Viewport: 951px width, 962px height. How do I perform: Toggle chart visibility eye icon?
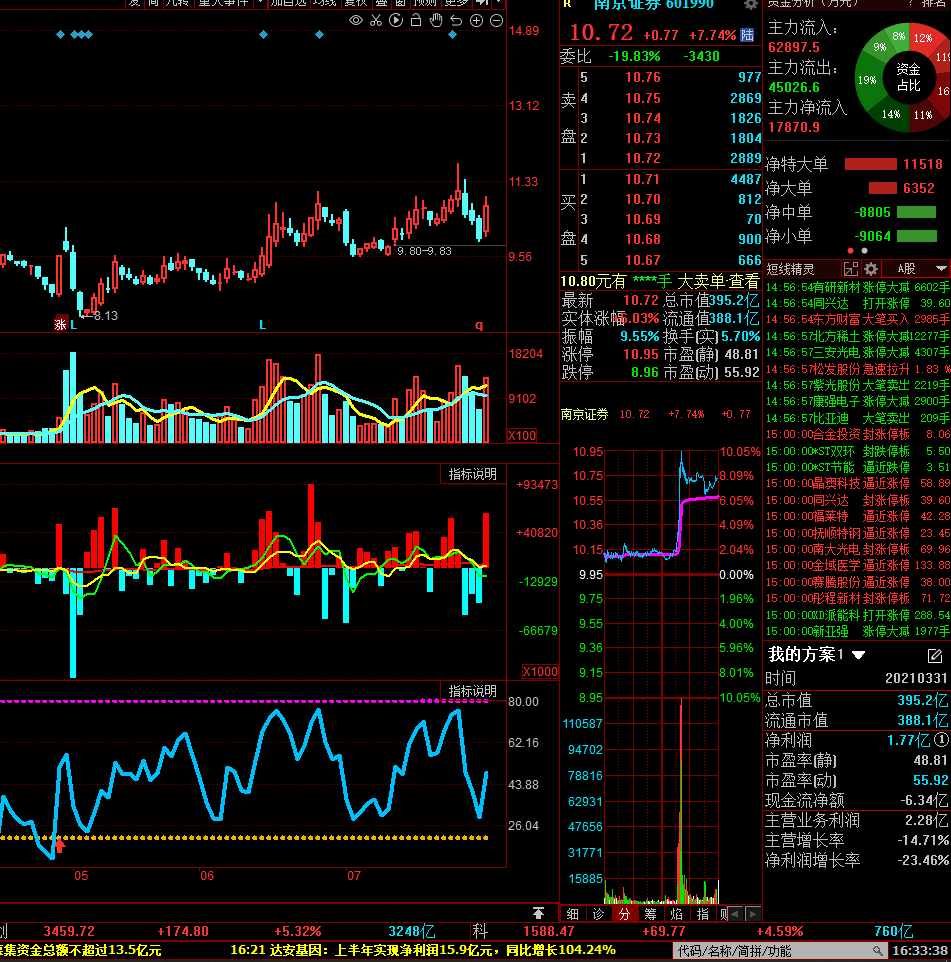356,20
